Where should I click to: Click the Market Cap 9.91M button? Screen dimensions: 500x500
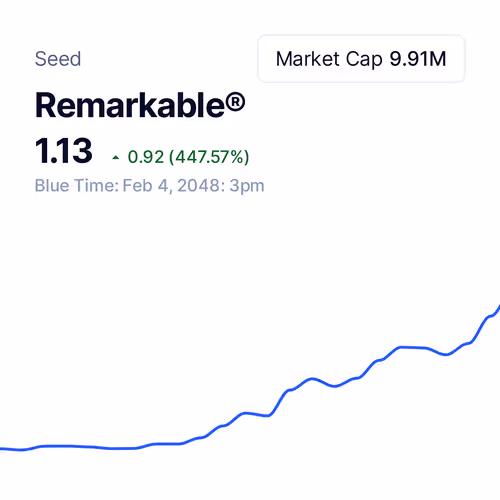coord(361,59)
